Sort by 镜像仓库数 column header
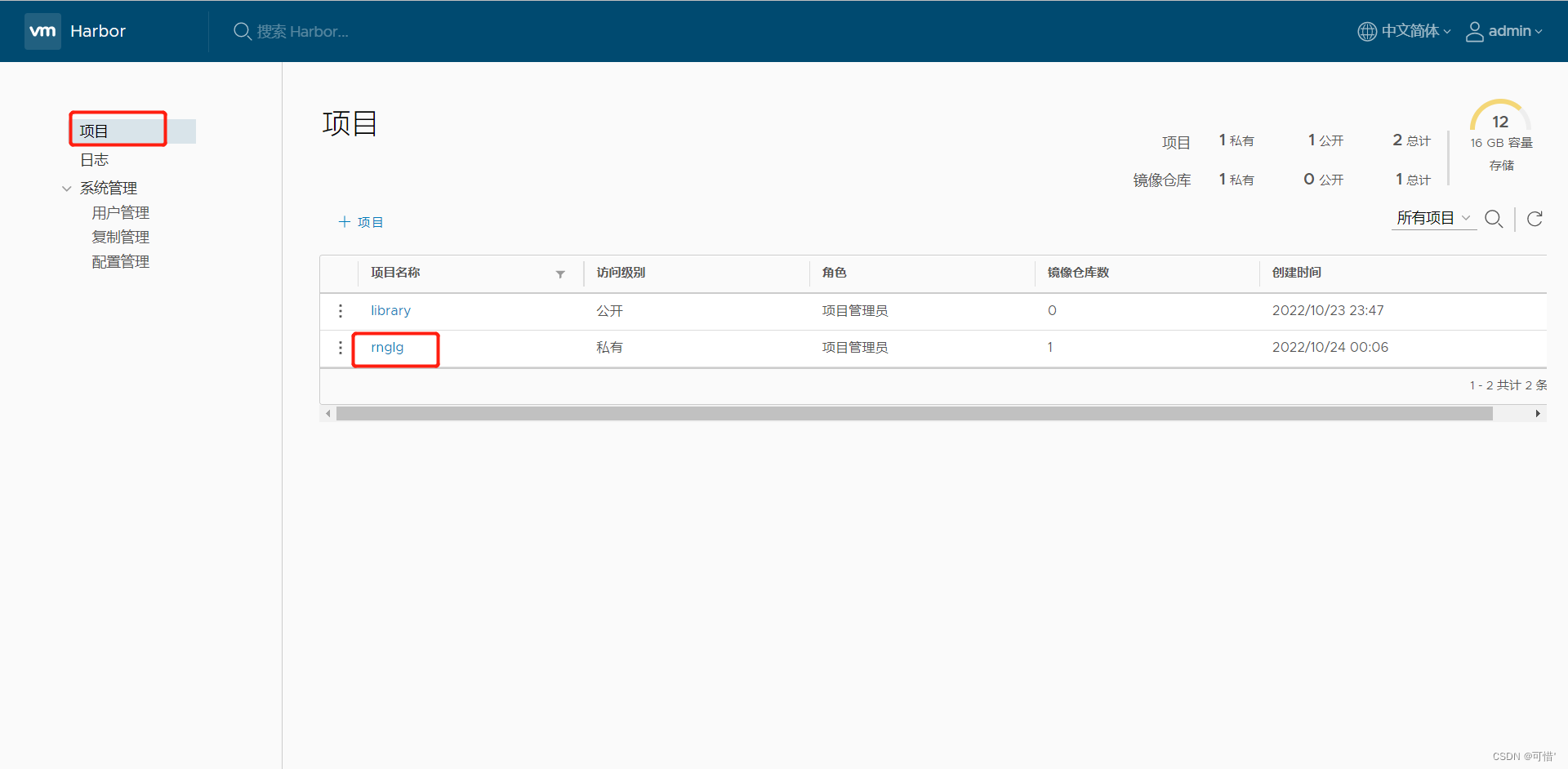 coord(1078,273)
